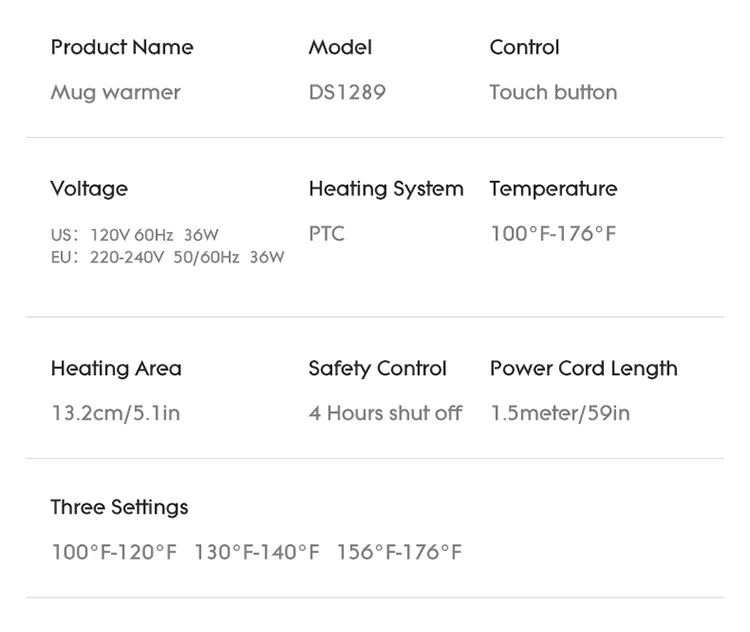Select the 100°F-176°F temperature range

click(x=553, y=234)
